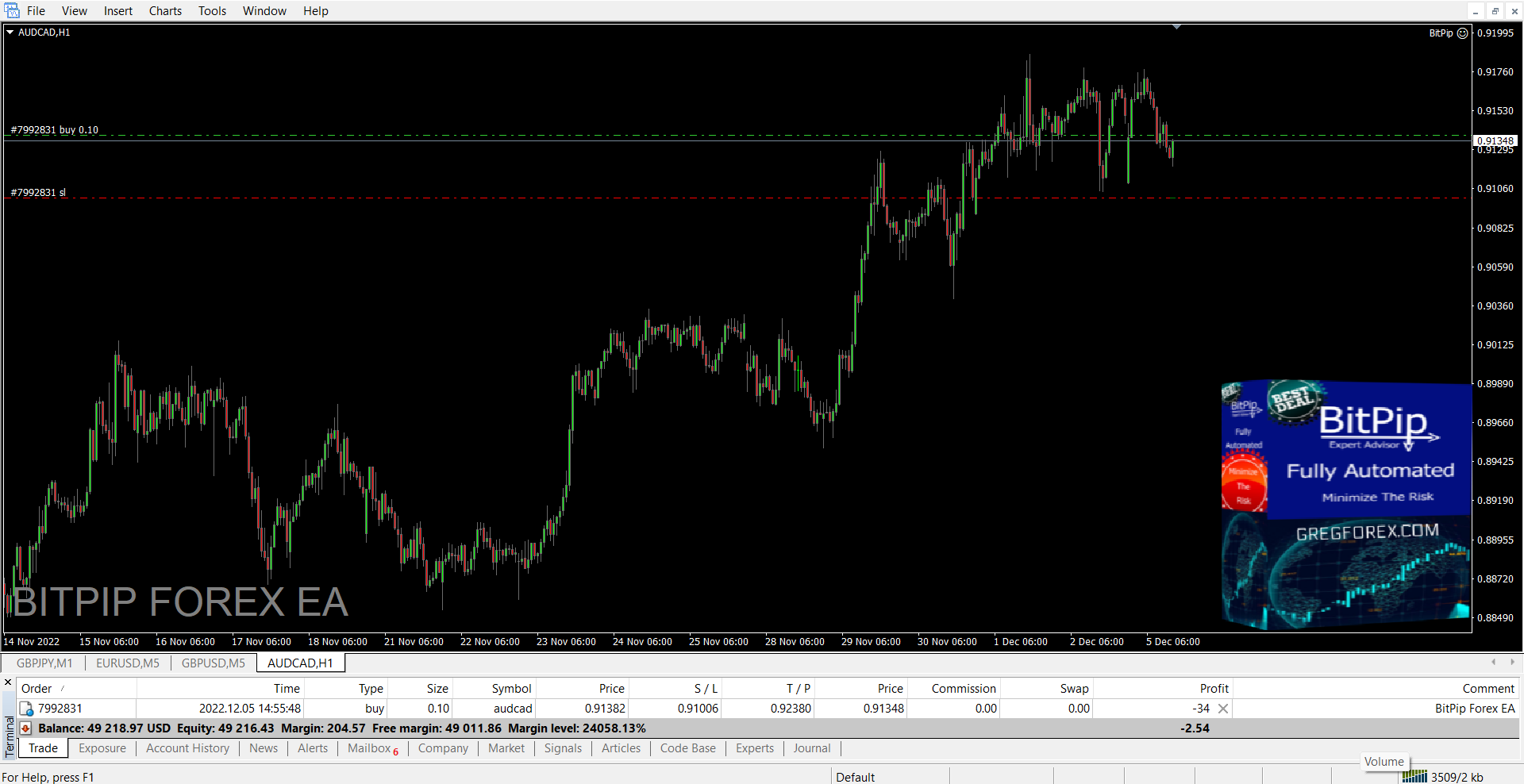Close the Terminal panel with the X
Viewport: 1524px width, 784px height.
coord(9,682)
